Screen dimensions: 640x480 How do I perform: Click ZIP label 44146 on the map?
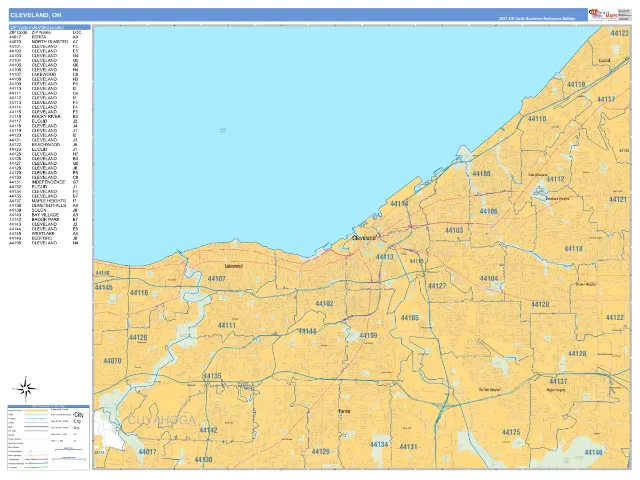pos(593,452)
